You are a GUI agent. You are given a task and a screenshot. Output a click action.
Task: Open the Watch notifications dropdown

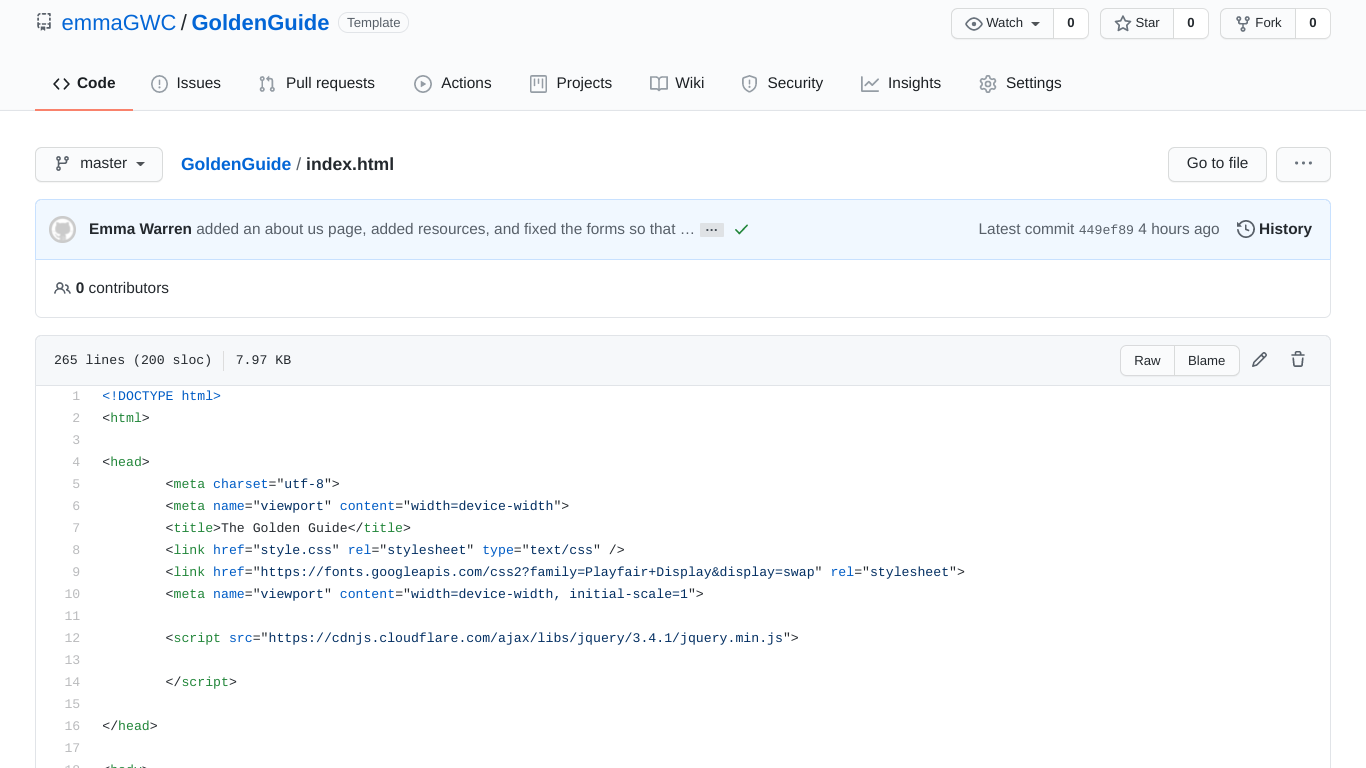click(1002, 23)
